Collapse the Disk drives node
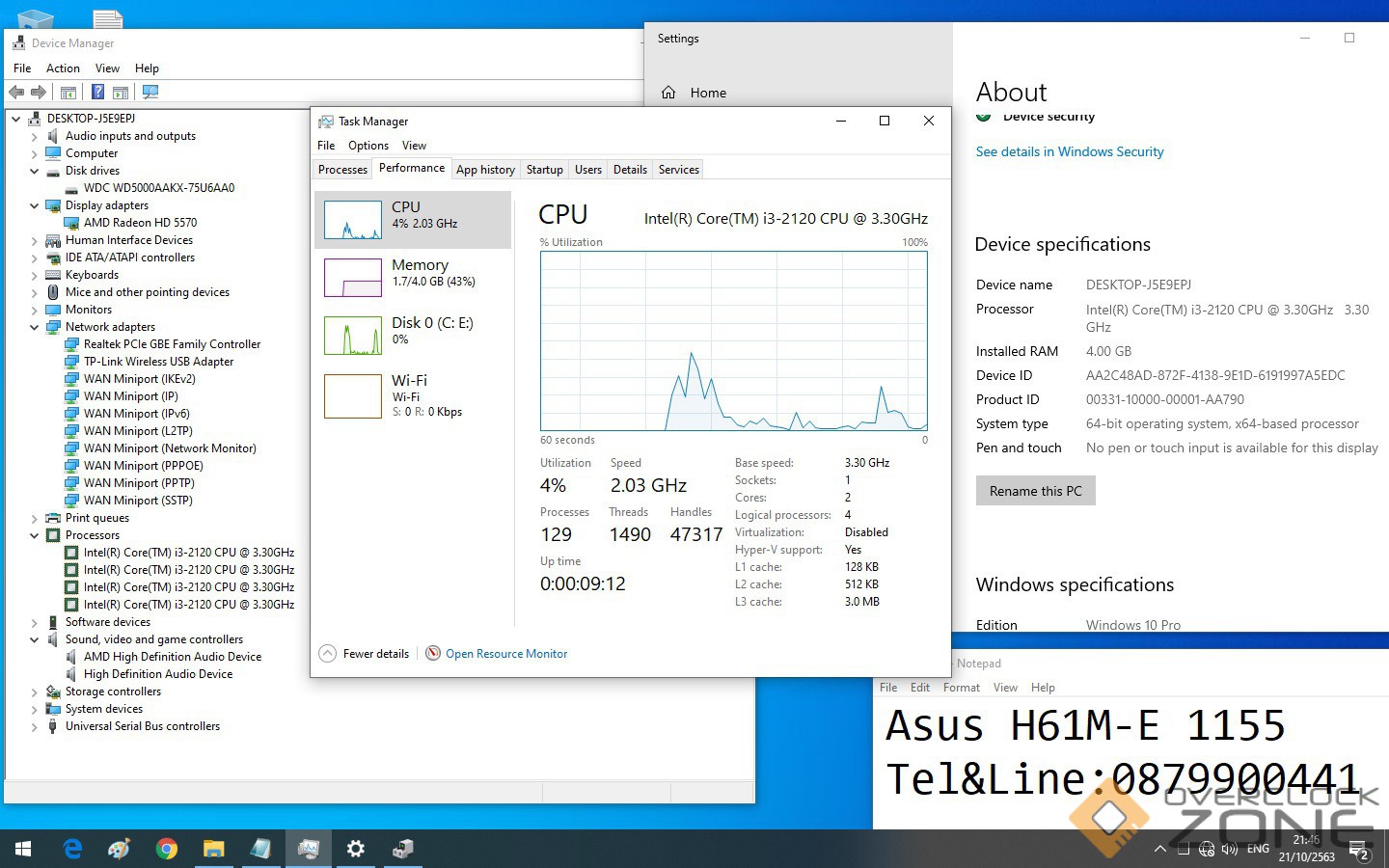Screen dimensions: 1389x868 [x=35, y=171]
